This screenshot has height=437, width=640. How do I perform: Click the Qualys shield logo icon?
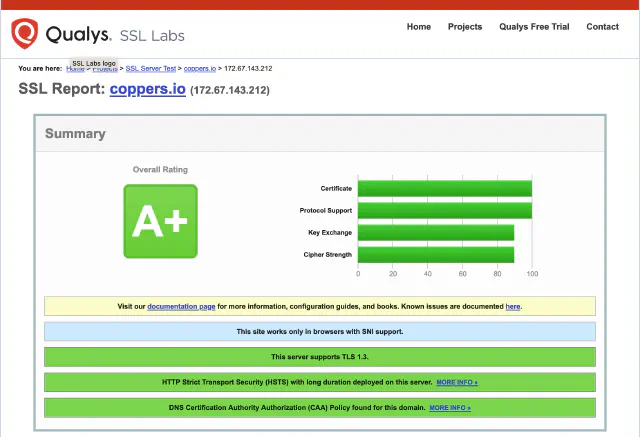24,33
